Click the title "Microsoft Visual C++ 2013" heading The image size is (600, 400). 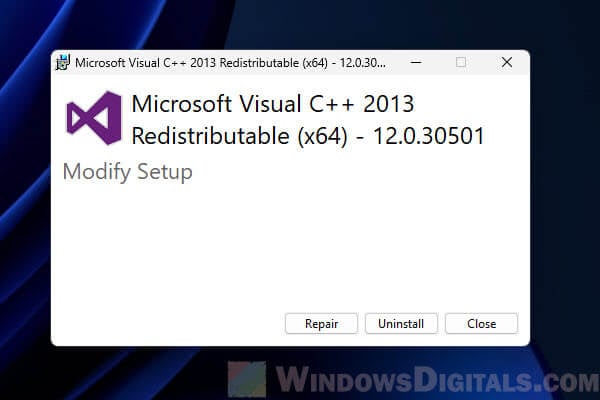pyautogui.click(x=272, y=104)
